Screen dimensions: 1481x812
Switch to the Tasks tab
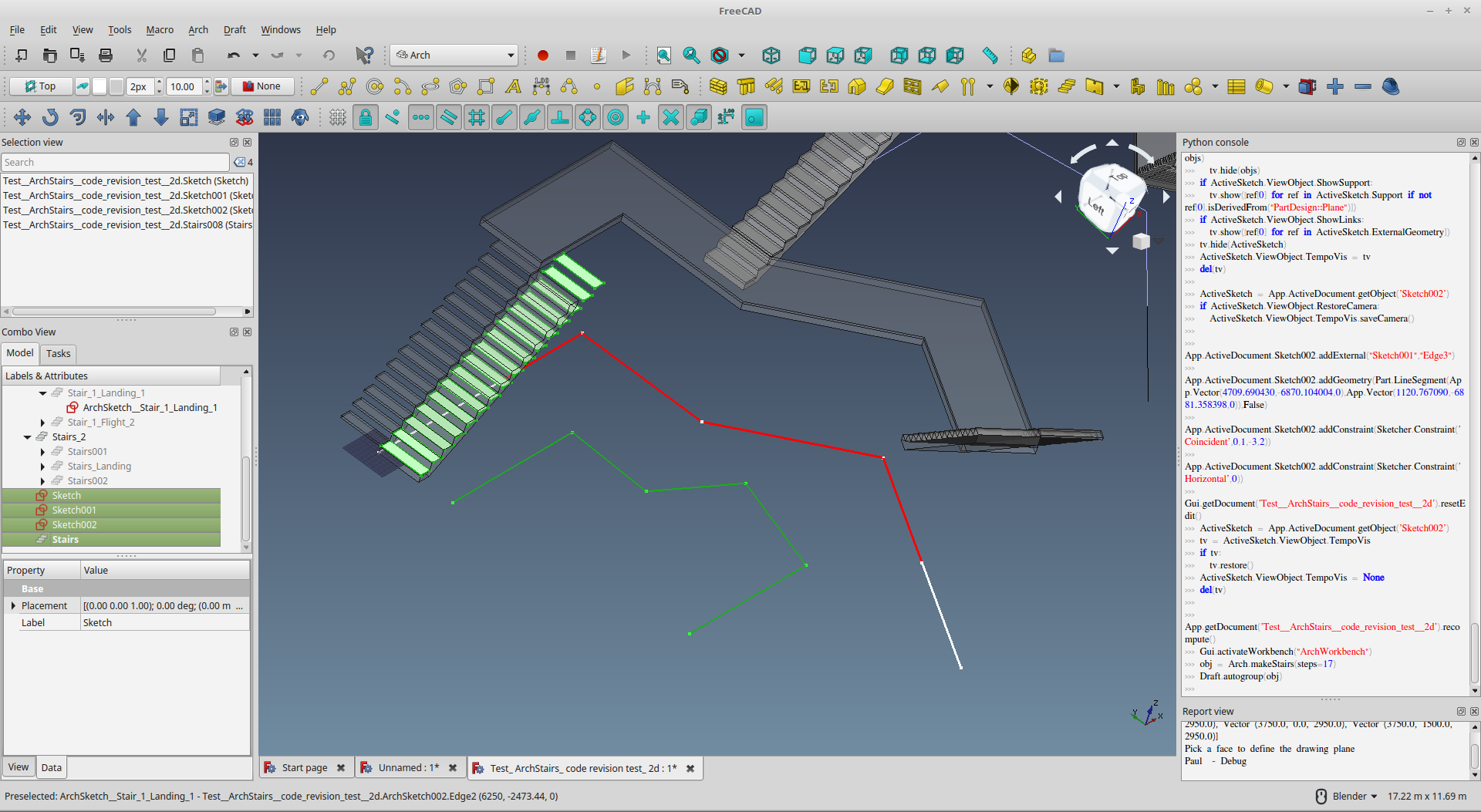point(58,354)
